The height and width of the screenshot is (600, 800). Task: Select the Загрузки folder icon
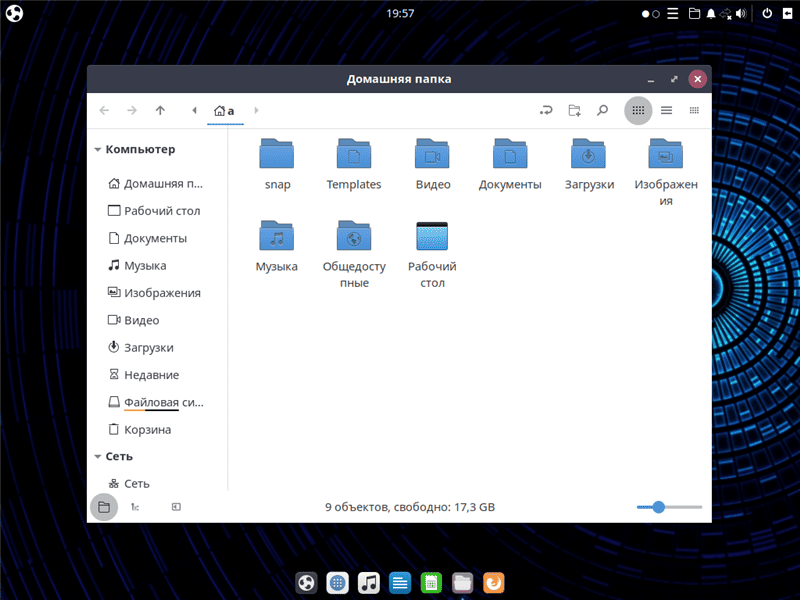(588, 154)
